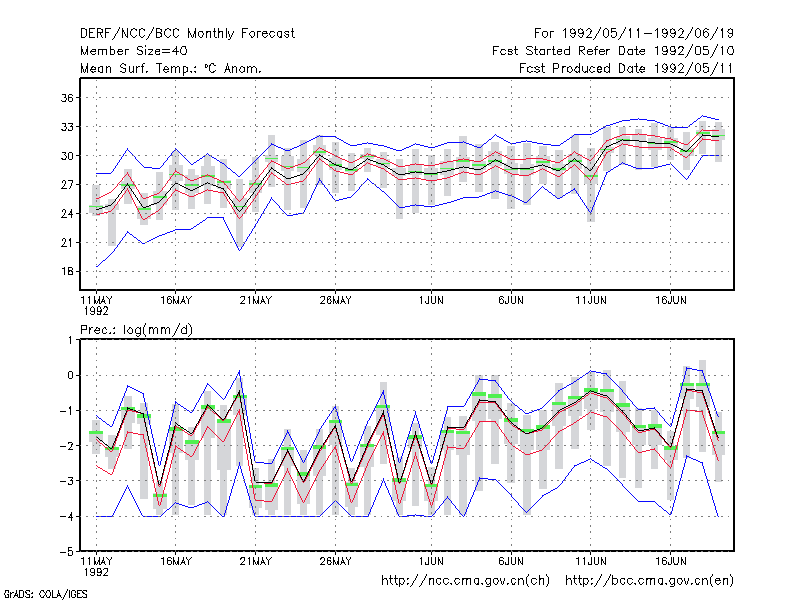Click the 21MAY label under precipitation chart
The height and width of the screenshot is (600, 800).
tap(256, 561)
